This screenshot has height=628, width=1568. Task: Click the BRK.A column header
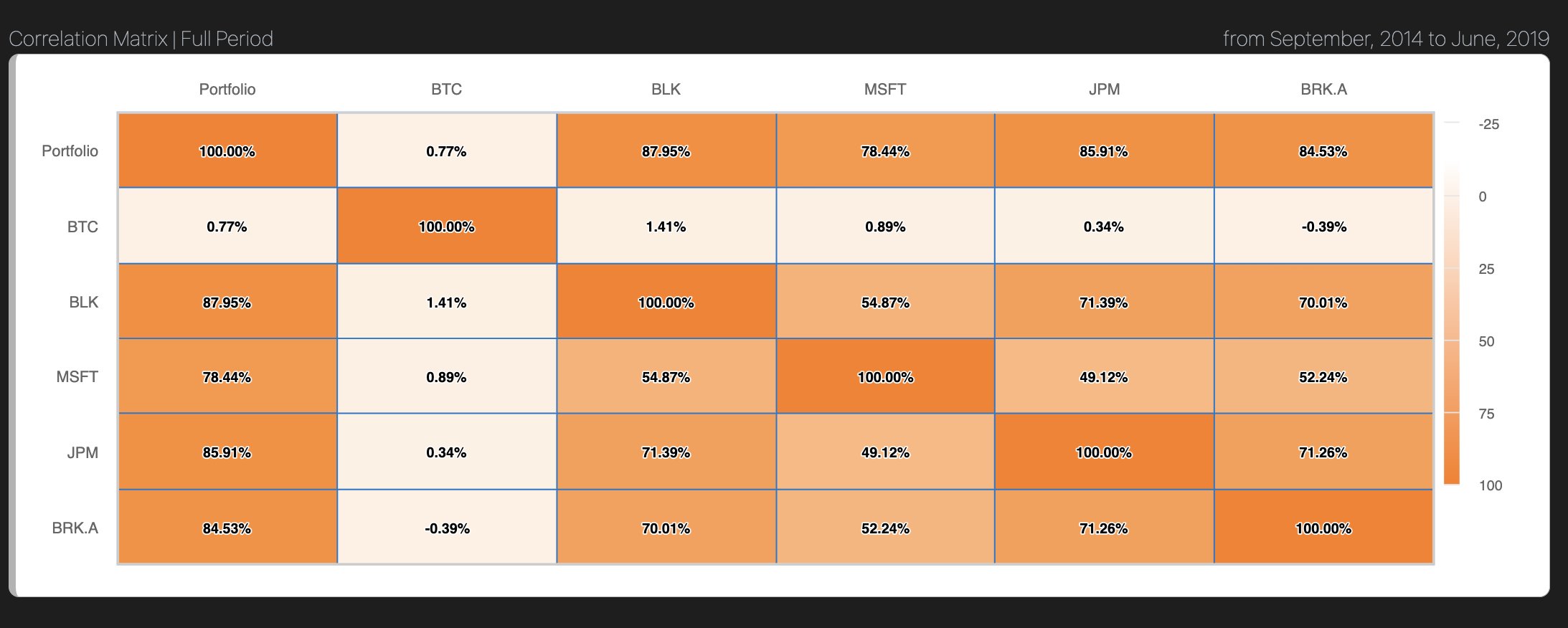tap(1323, 90)
